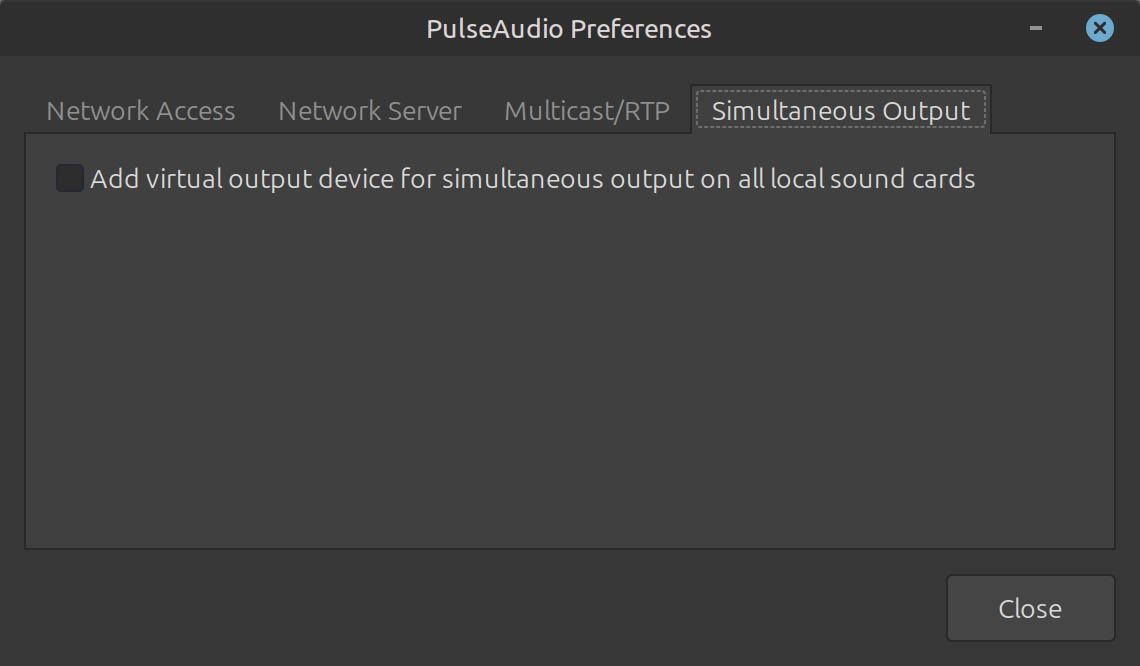Dismiss the dialog using the Close button
Screen dimensions: 1140x666
click(x=1030, y=608)
